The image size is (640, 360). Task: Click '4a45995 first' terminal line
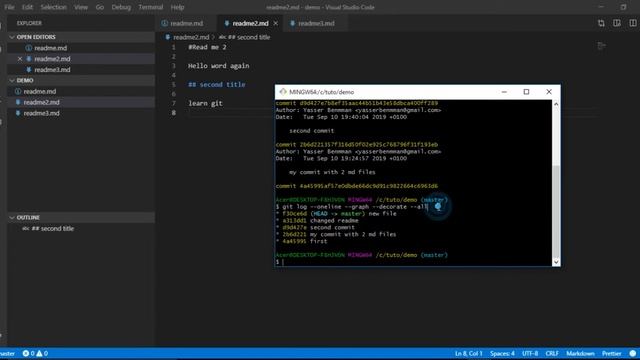[x=302, y=241]
